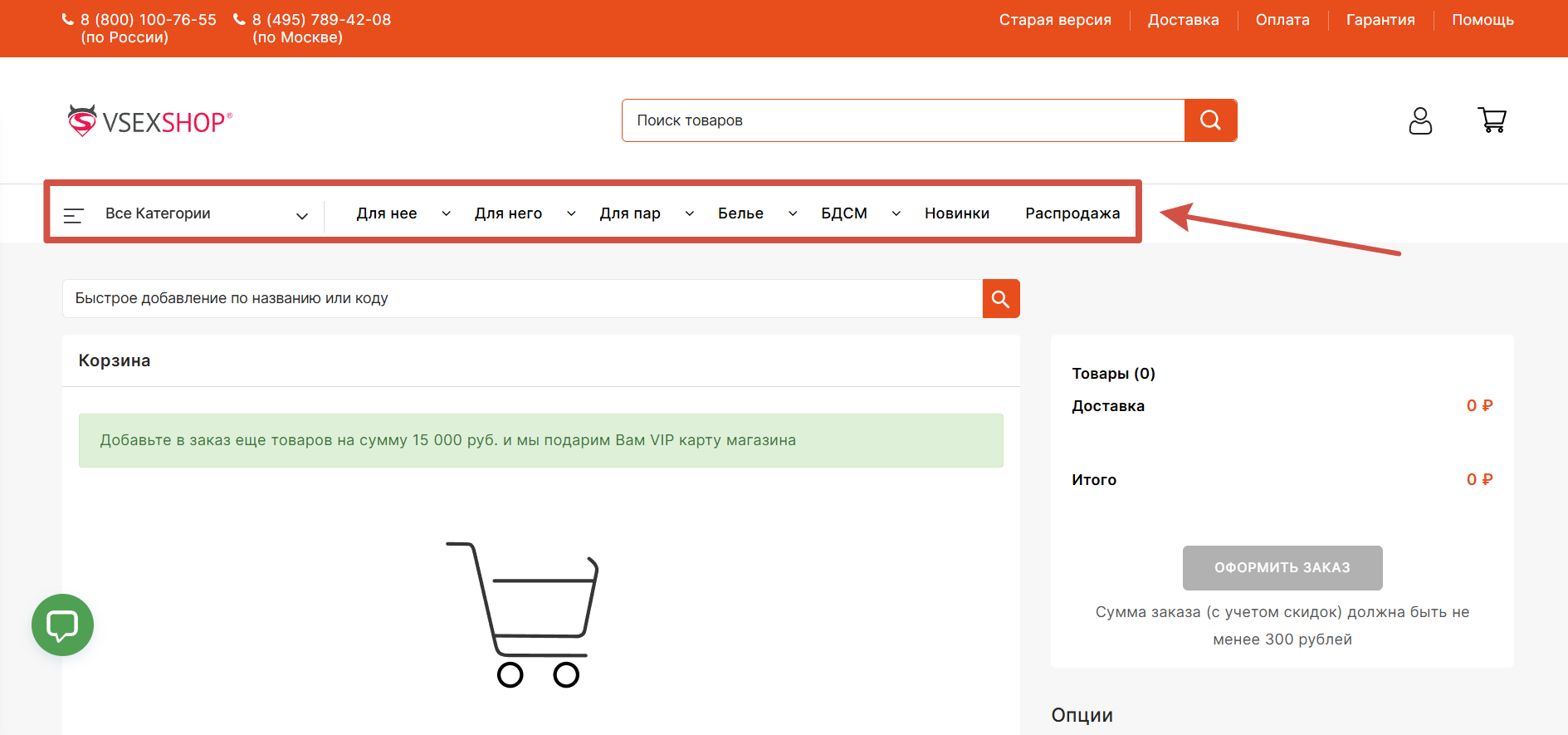Click the 8 (800) 100-76-55 phone number
This screenshot has height=735, width=1568.
pyautogui.click(x=149, y=20)
